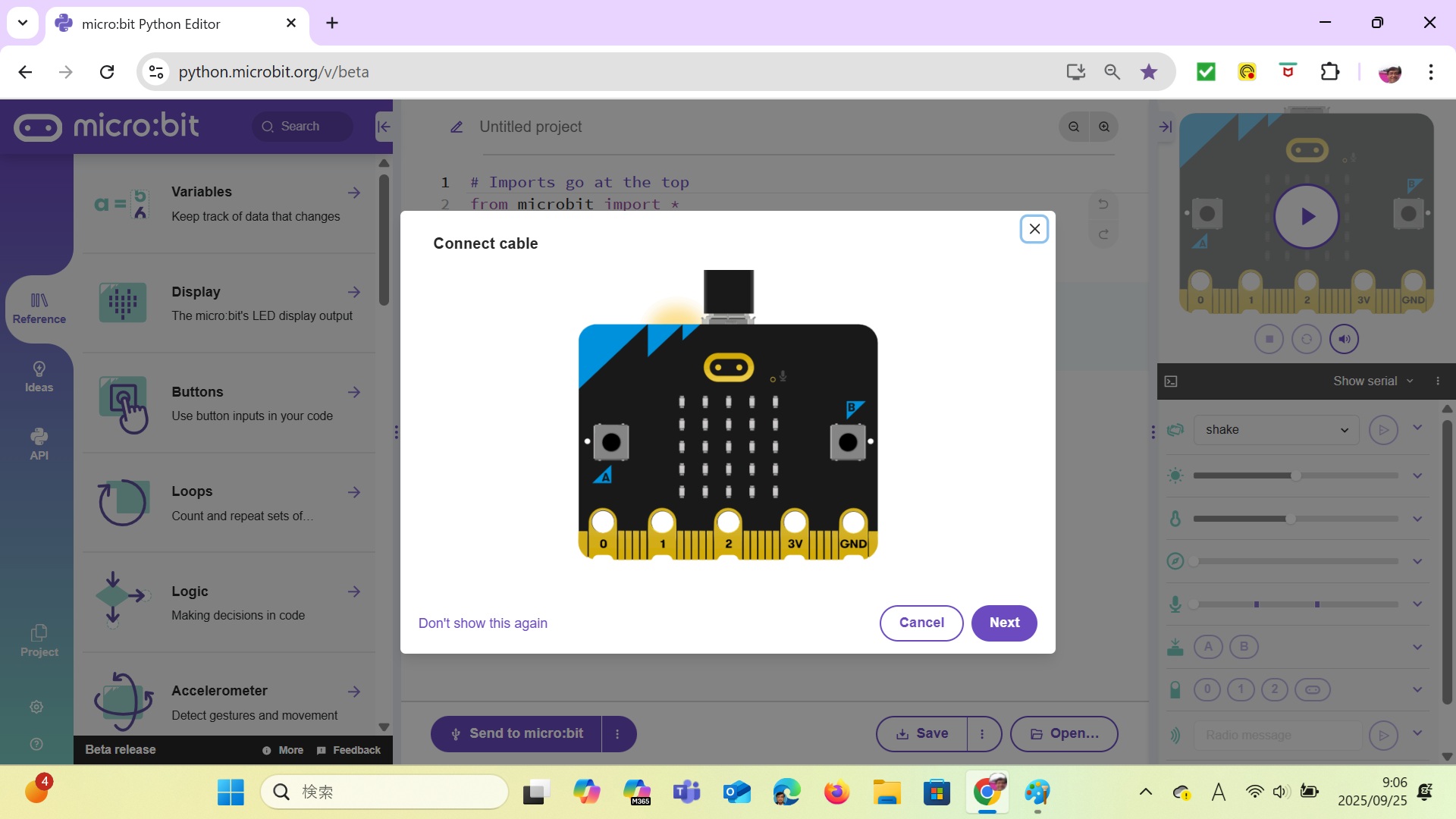The height and width of the screenshot is (819, 1456).
Task: Switch to the Ideas tab
Action: [x=39, y=377]
